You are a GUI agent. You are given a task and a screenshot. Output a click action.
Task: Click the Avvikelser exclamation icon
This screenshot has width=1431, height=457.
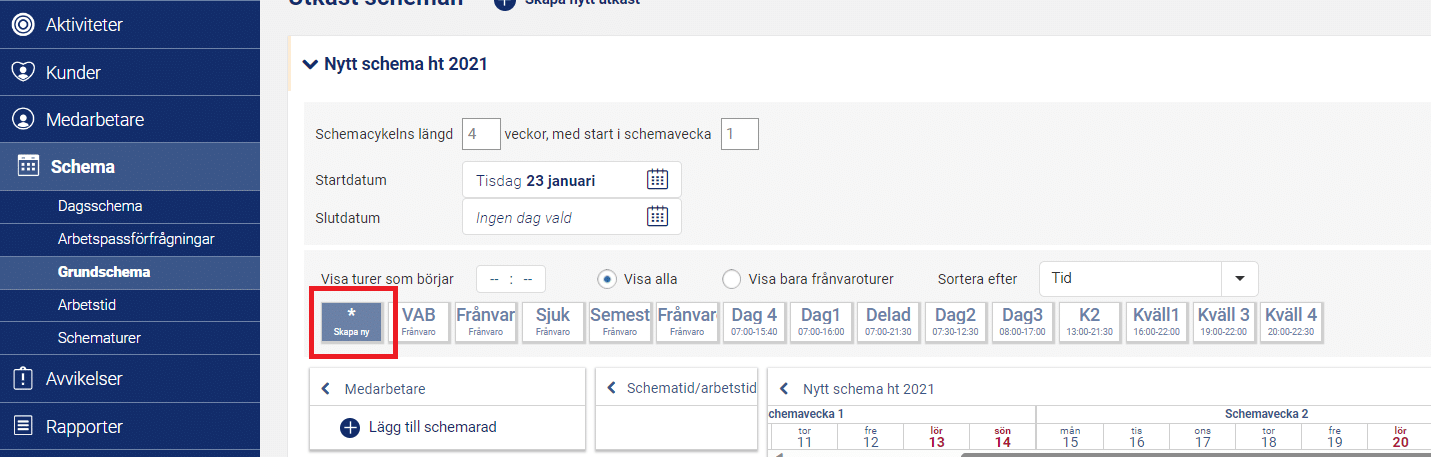[x=23, y=379]
